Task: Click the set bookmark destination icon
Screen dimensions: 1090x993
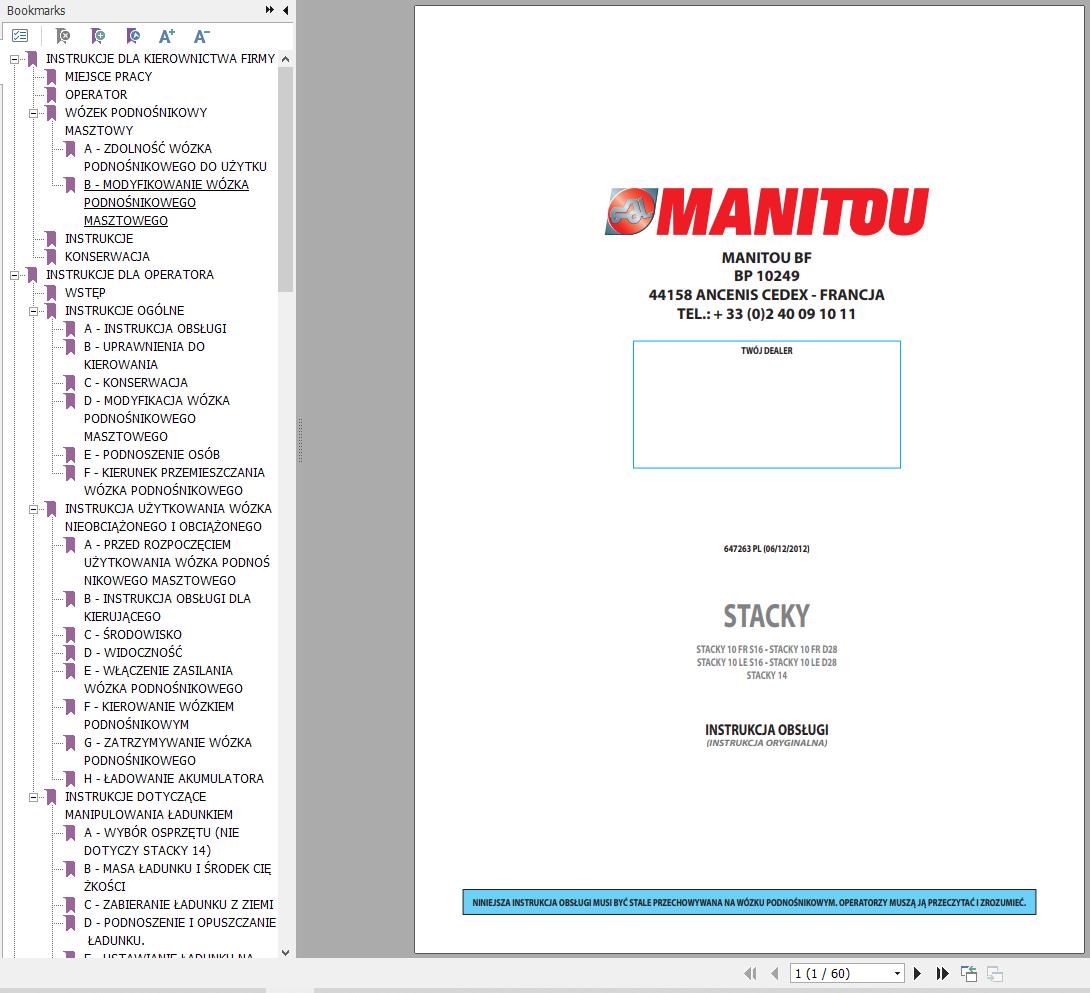Action: [x=133, y=35]
